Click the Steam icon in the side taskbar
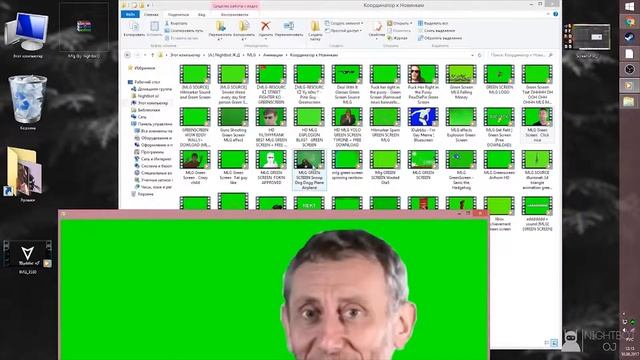Viewport: 640px width, 360px height. (629, 38)
